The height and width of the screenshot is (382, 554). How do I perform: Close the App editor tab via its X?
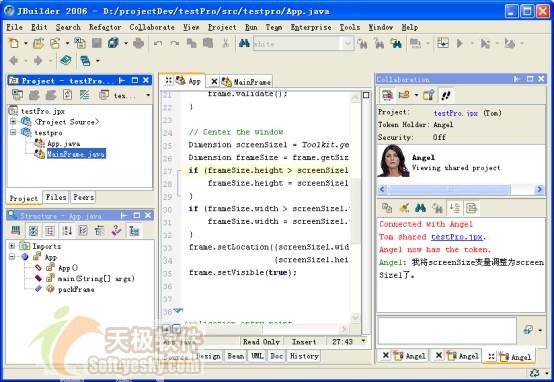(x=169, y=81)
